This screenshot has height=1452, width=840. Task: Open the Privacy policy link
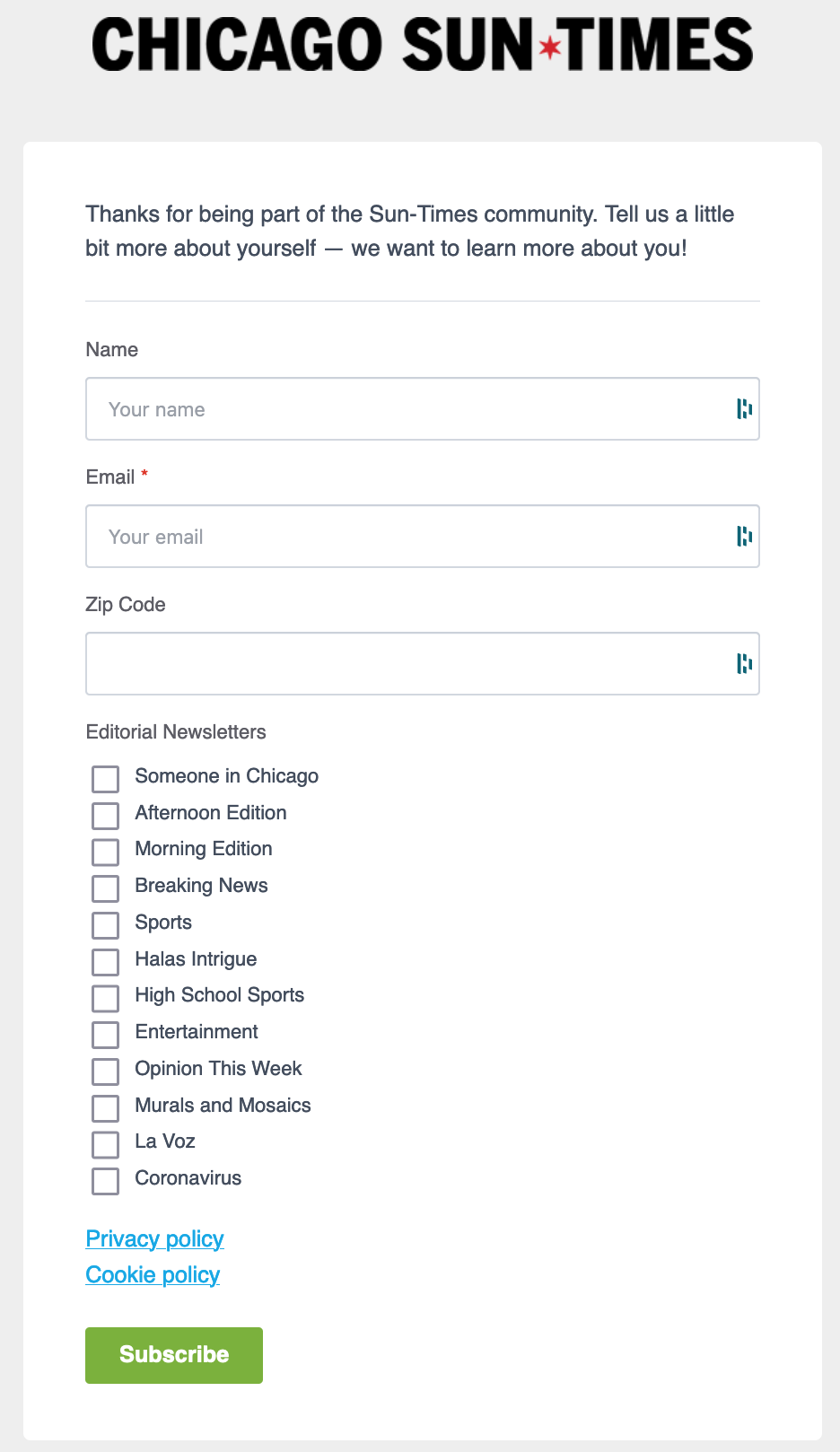[x=154, y=1239]
